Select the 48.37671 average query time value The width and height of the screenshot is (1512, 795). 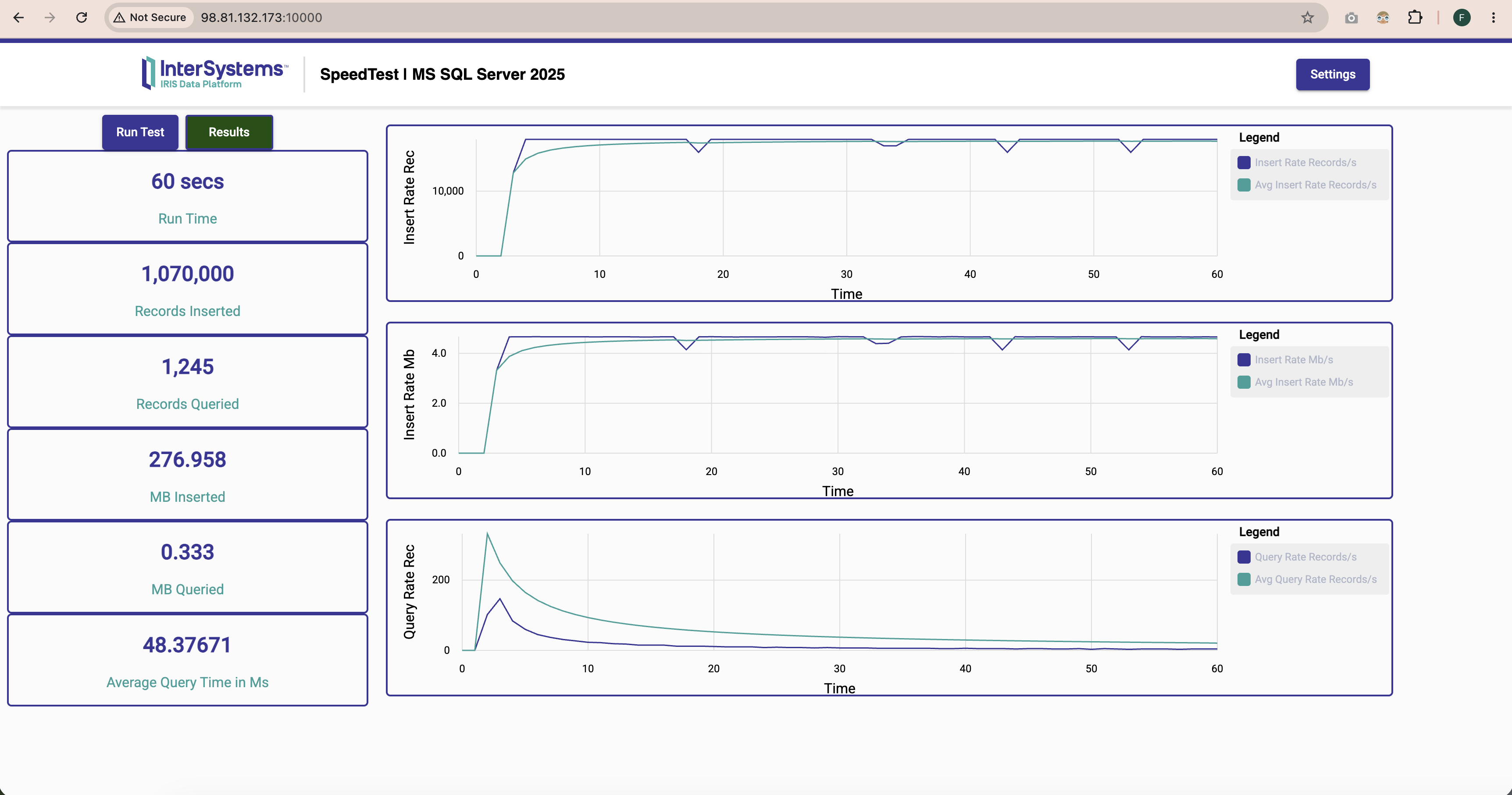[188, 645]
